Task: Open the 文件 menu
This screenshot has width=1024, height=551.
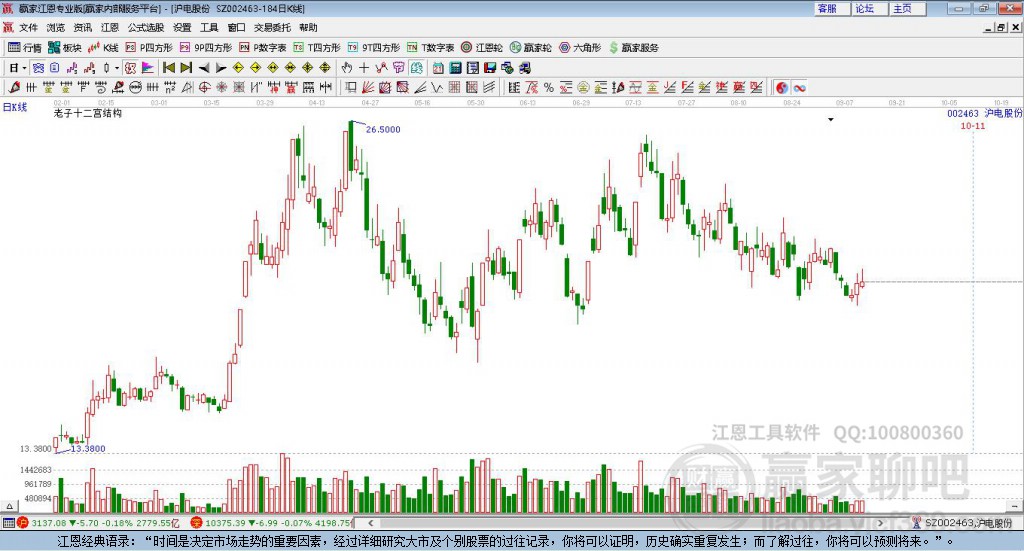Action: click(28, 27)
